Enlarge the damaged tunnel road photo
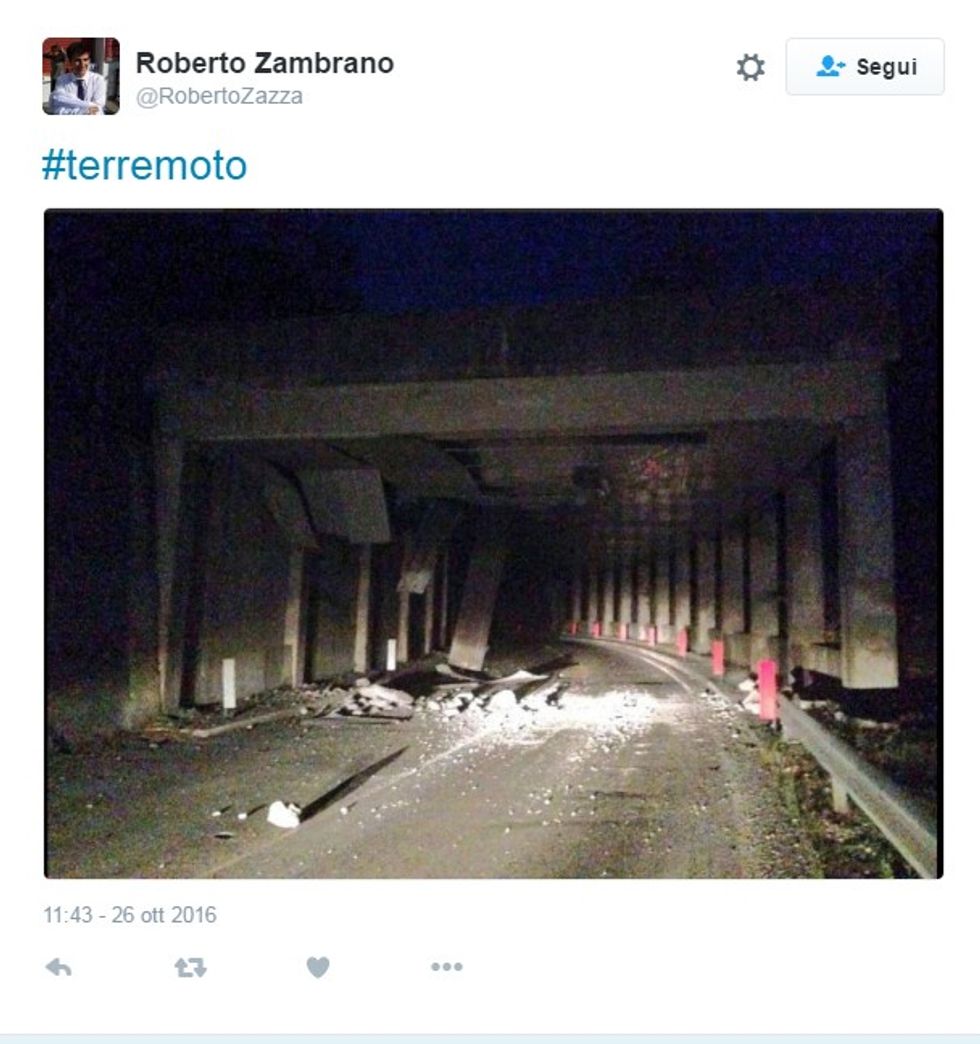 click(x=493, y=543)
